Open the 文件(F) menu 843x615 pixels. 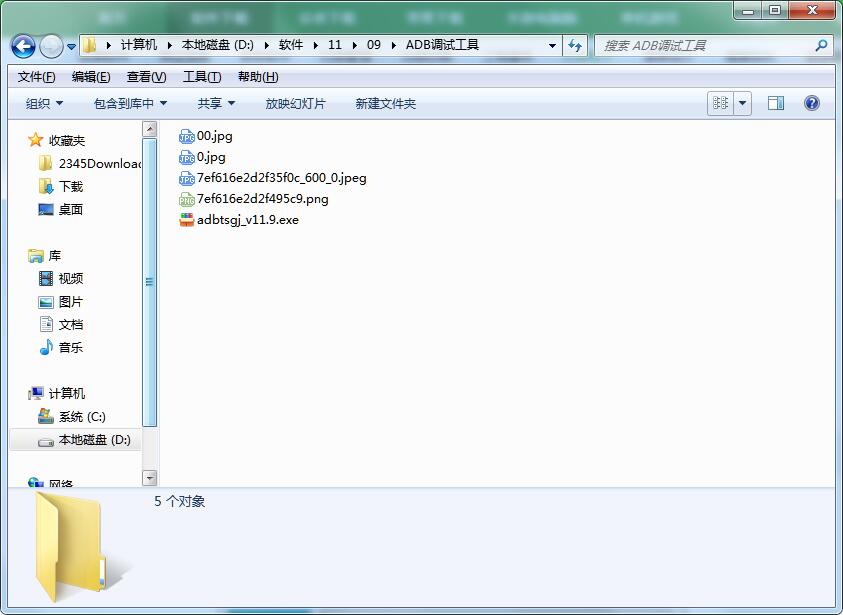[x=36, y=77]
